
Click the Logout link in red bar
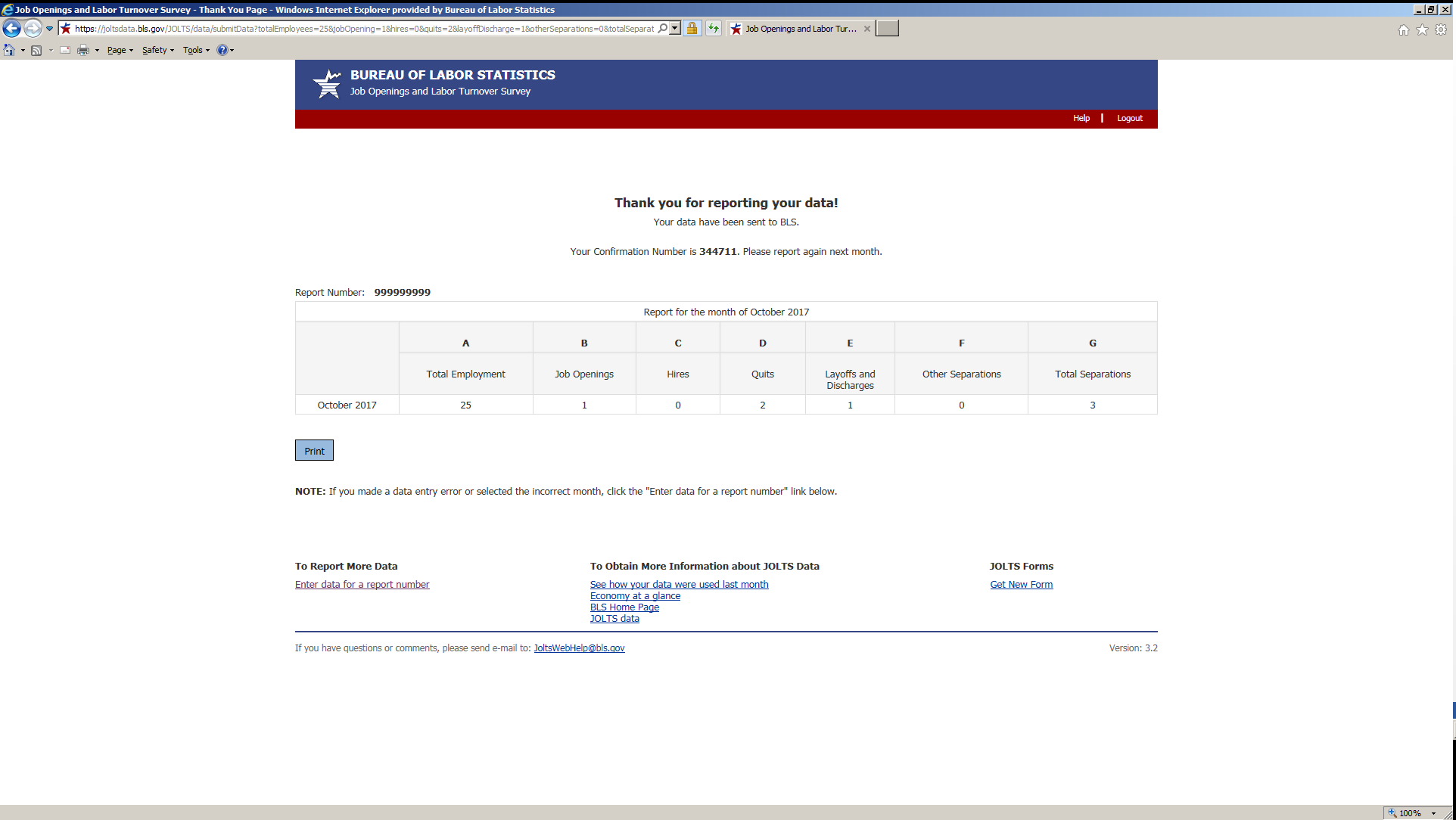pyautogui.click(x=1129, y=118)
